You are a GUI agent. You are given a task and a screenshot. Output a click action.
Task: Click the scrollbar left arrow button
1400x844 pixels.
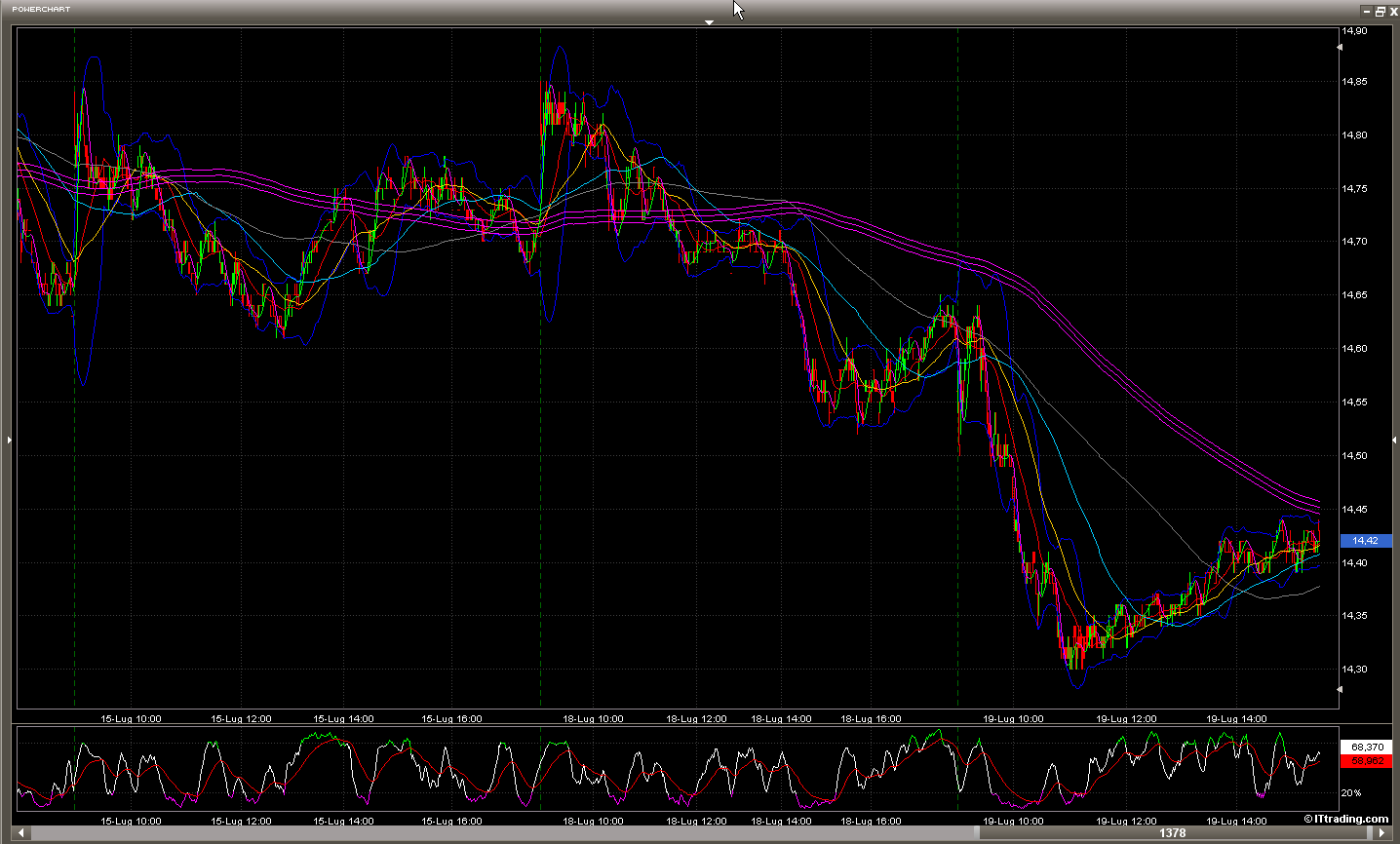[23, 833]
